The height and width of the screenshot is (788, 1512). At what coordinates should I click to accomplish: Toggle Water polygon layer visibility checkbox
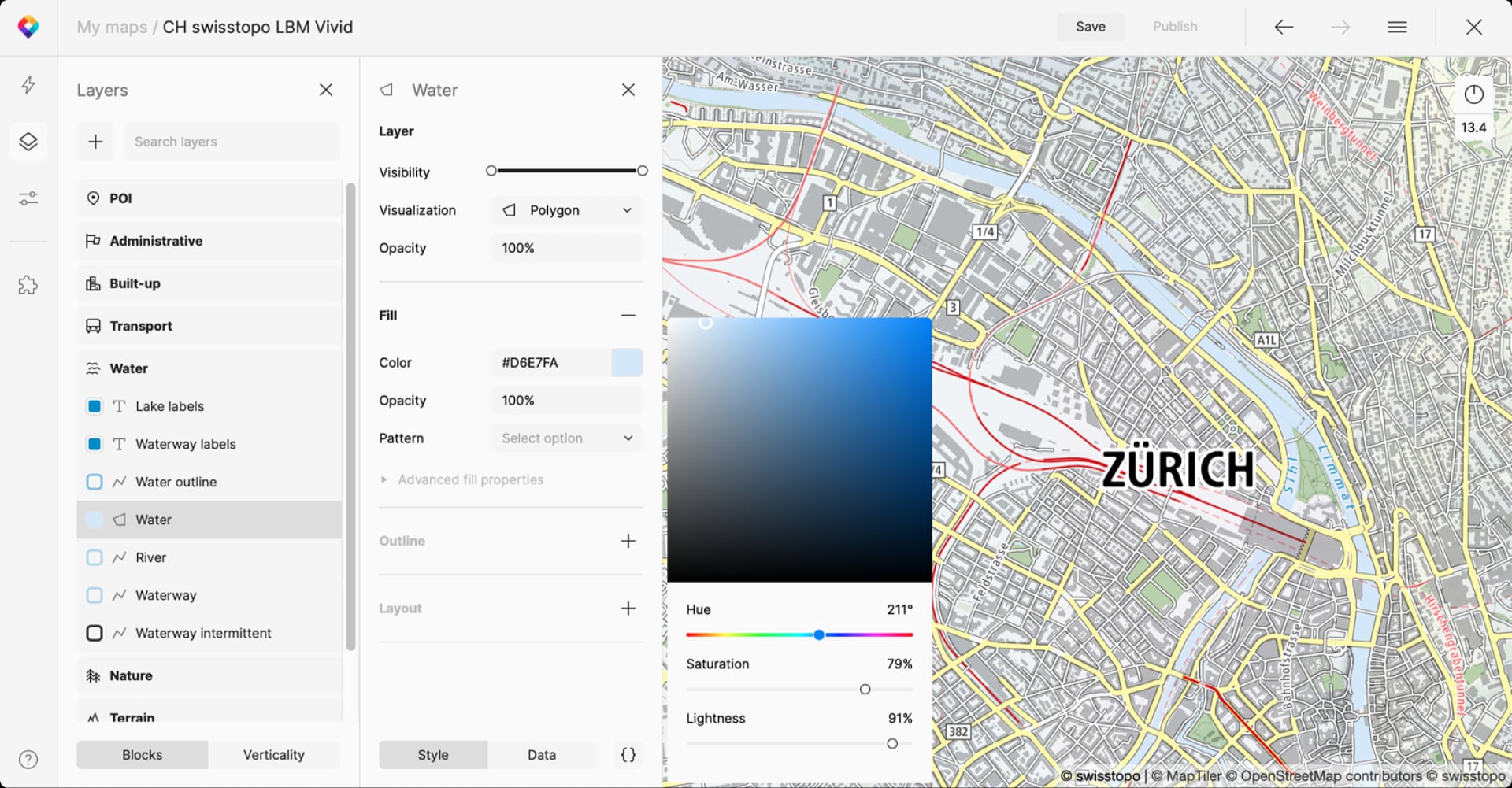pyautogui.click(x=94, y=520)
